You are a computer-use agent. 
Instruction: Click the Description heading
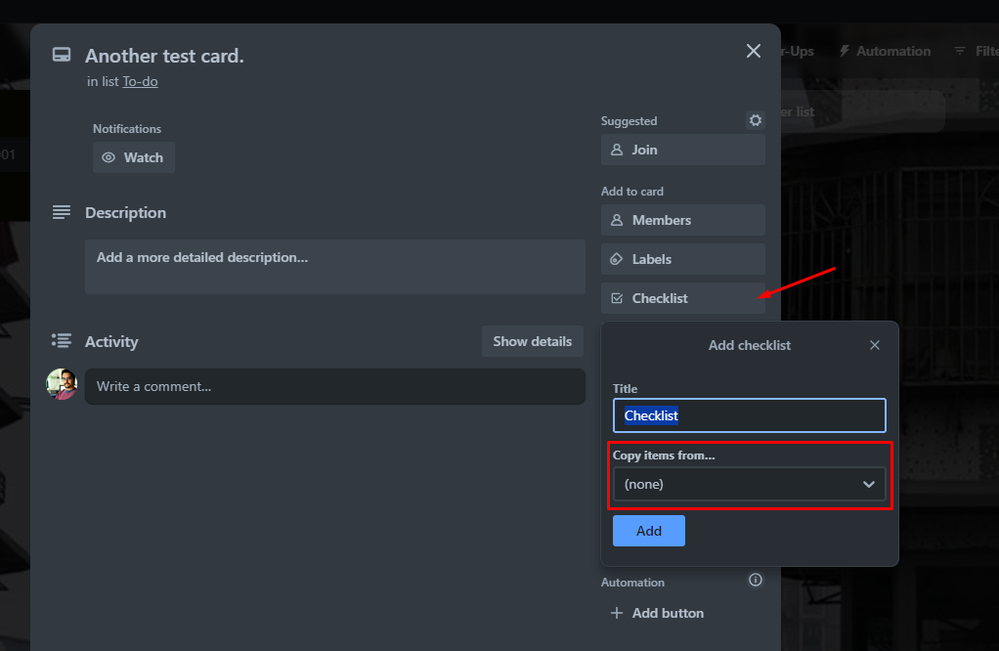pyautogui.click(x=126, y=213)
